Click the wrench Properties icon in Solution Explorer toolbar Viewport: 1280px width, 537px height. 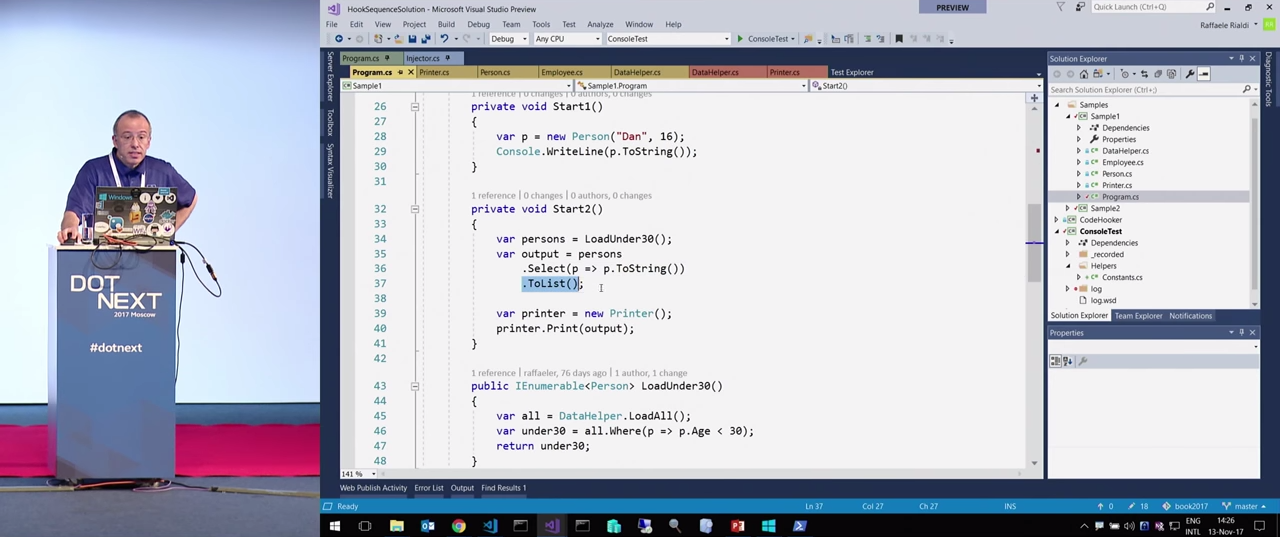1190,74
